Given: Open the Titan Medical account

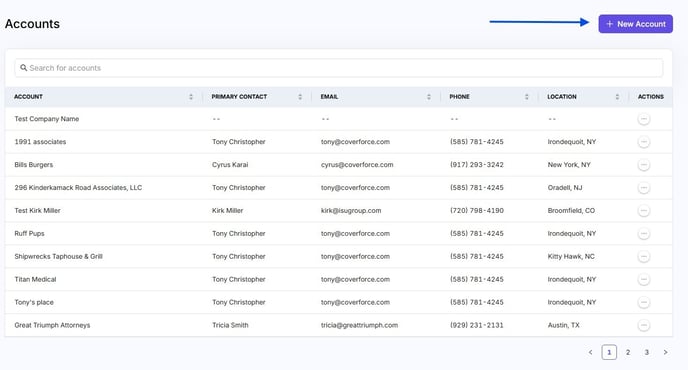Looking at the screenshot, I should 35,279.
